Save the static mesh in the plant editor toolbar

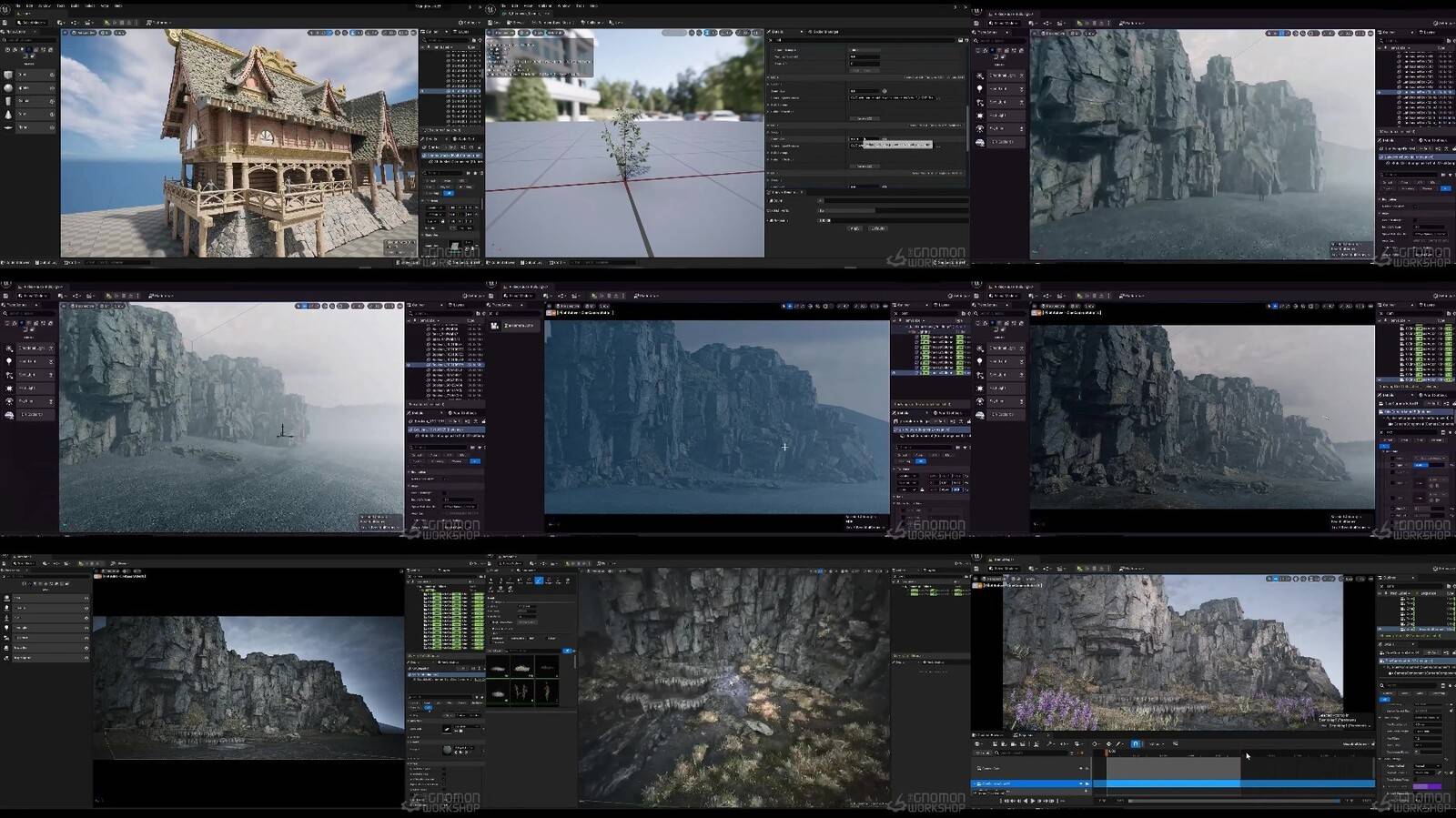pyautogui.click(x=494, y=23)
